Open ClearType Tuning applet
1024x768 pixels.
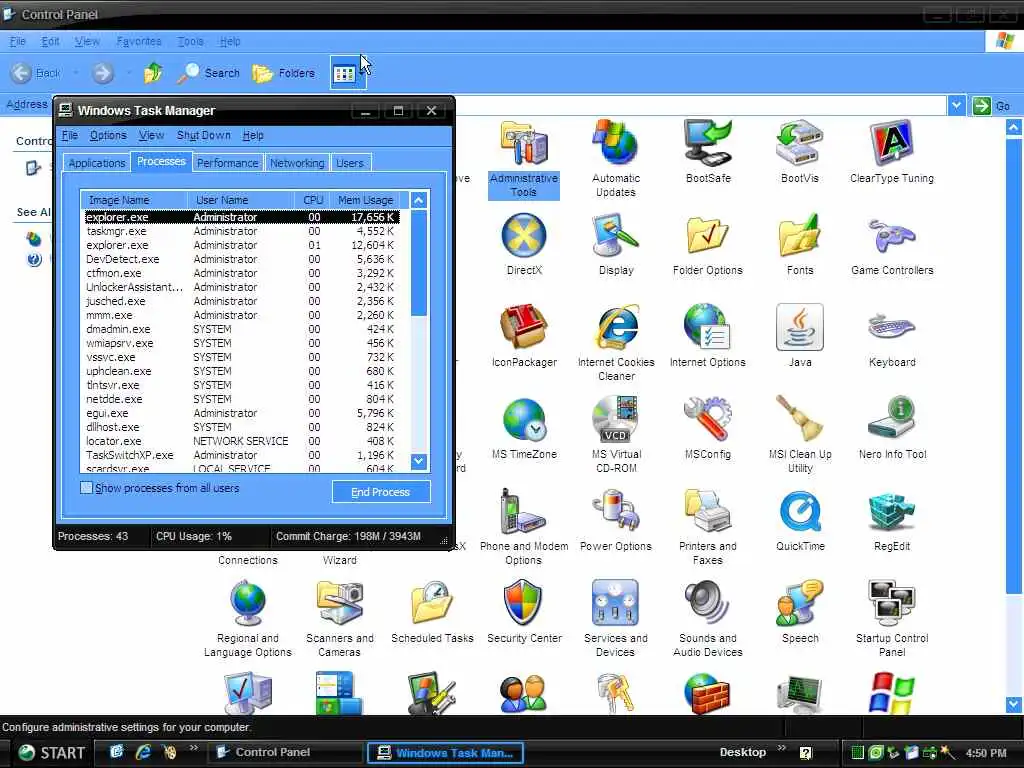(x=892, y=152)
